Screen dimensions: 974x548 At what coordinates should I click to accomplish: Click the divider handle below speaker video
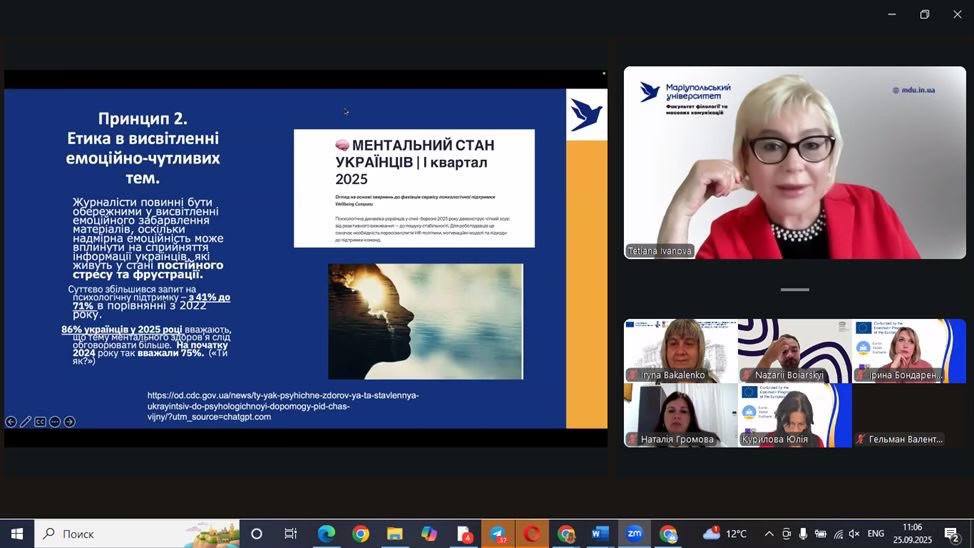[795, 290]
